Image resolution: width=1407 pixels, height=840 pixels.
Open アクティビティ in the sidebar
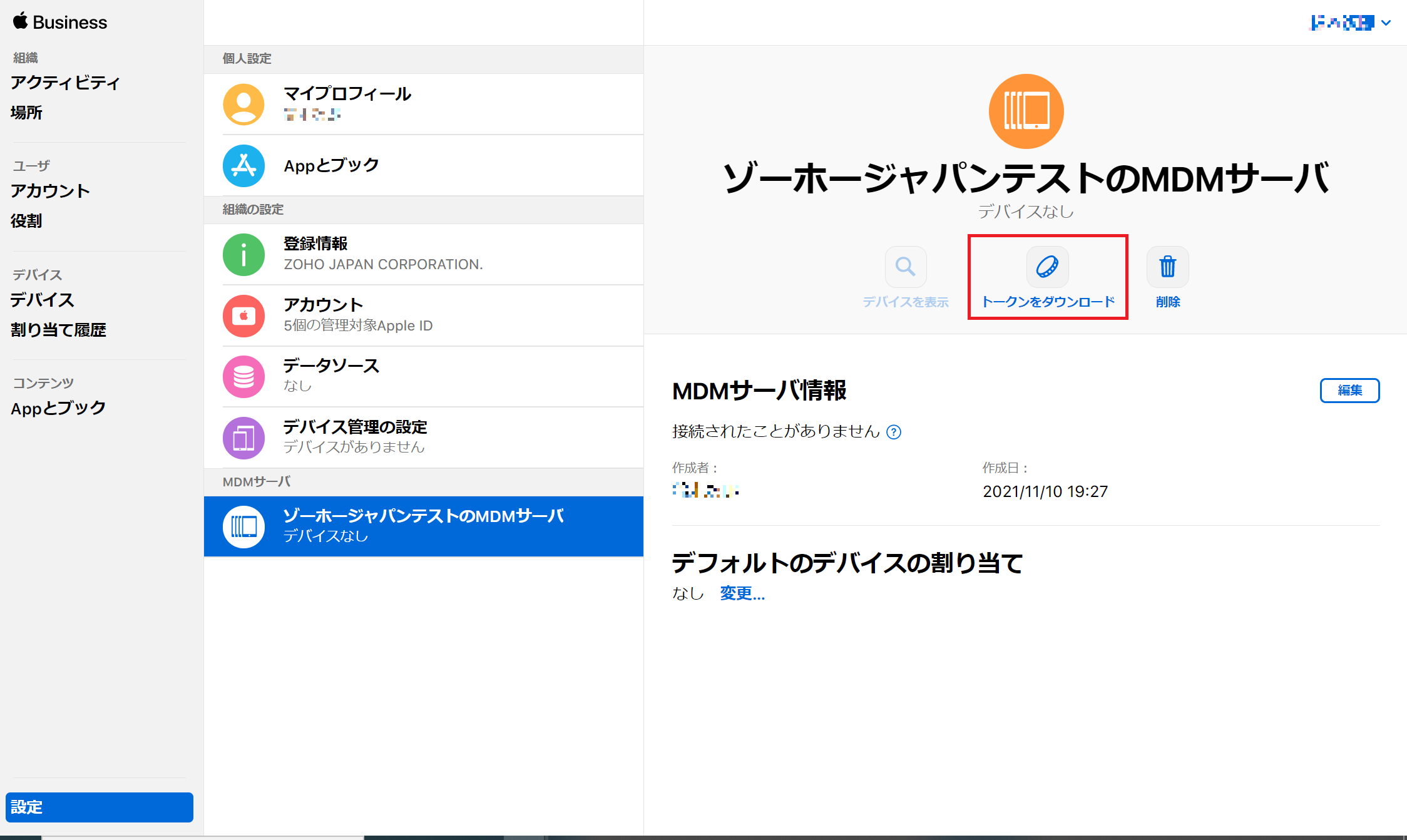click(65, 83)
